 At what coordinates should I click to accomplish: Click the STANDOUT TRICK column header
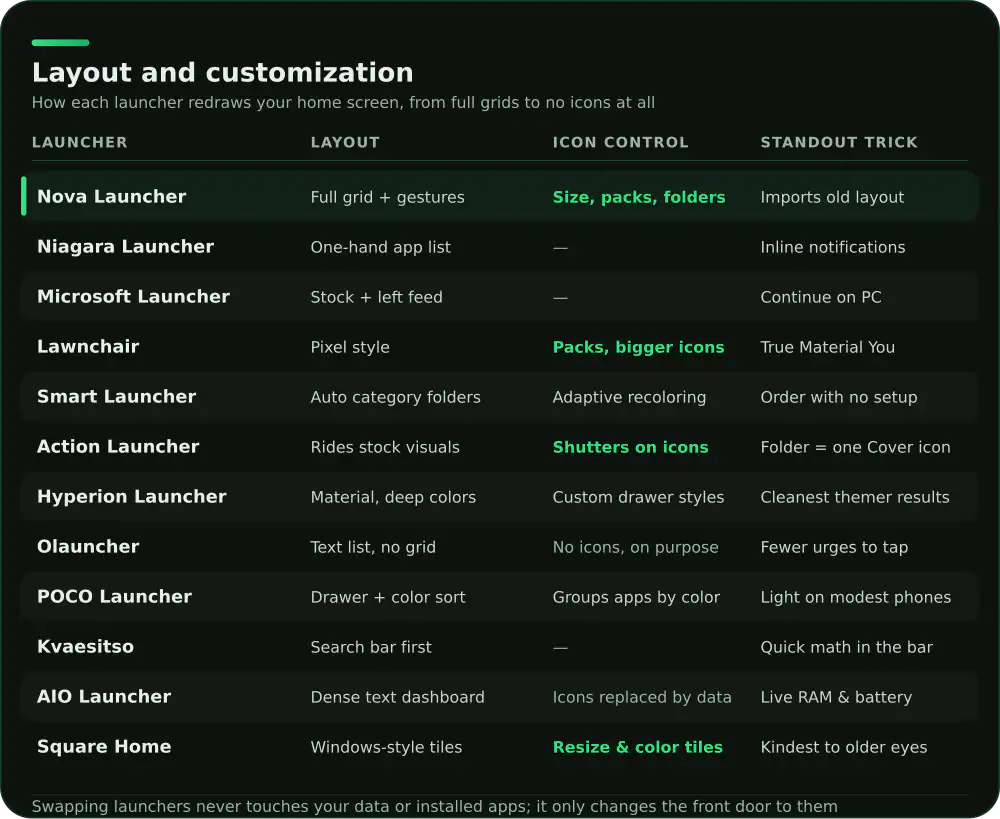tap(839, 142)
